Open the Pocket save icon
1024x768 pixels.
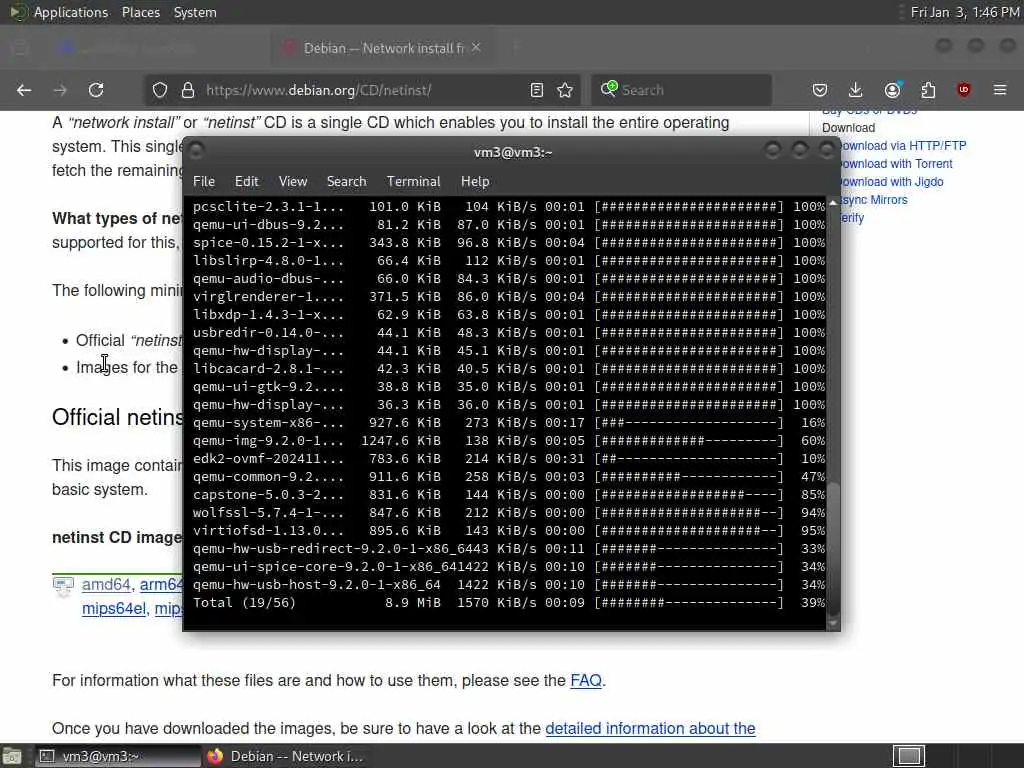[820, 90]
